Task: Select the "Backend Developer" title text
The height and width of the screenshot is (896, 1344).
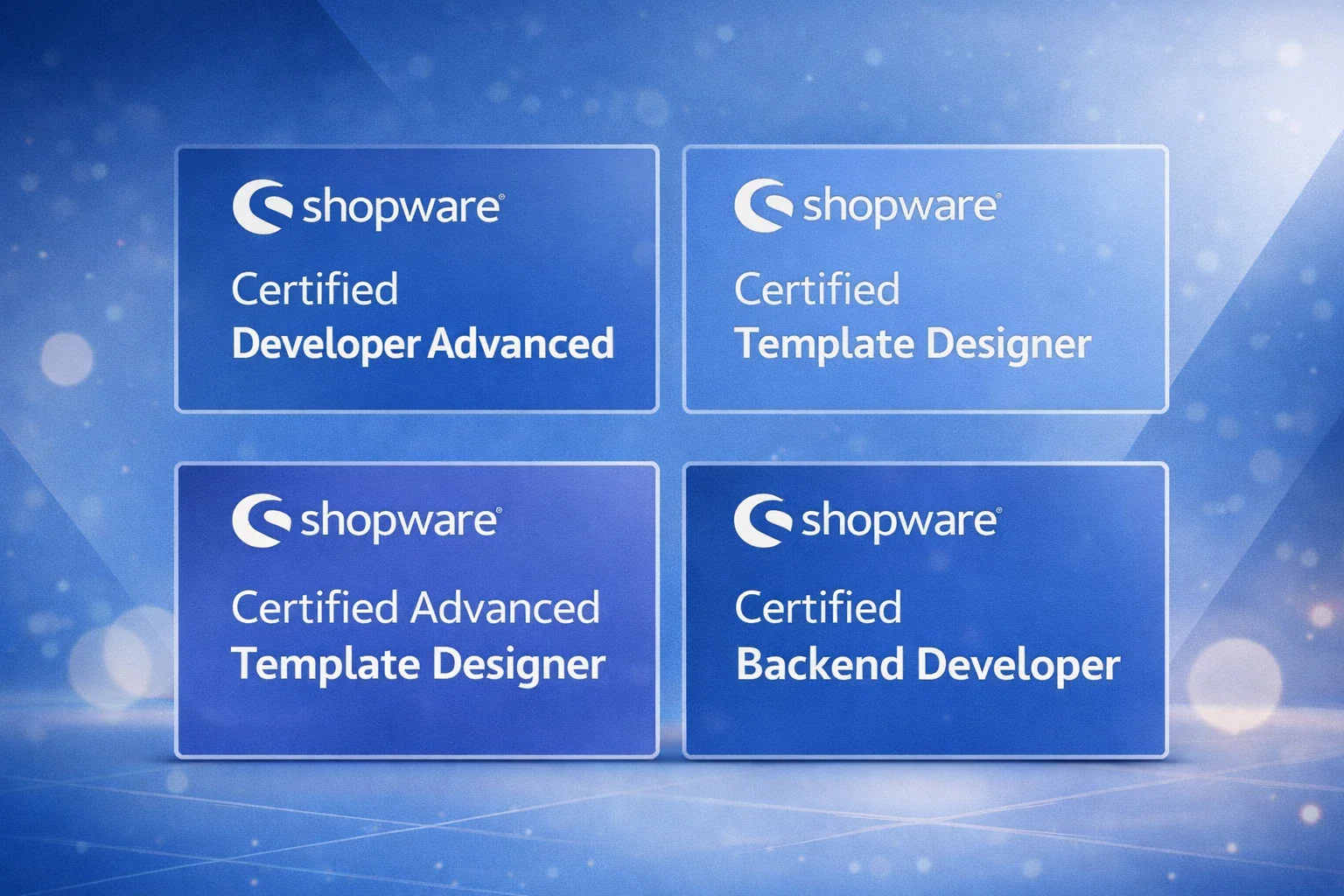Action: tap(927, 665)
